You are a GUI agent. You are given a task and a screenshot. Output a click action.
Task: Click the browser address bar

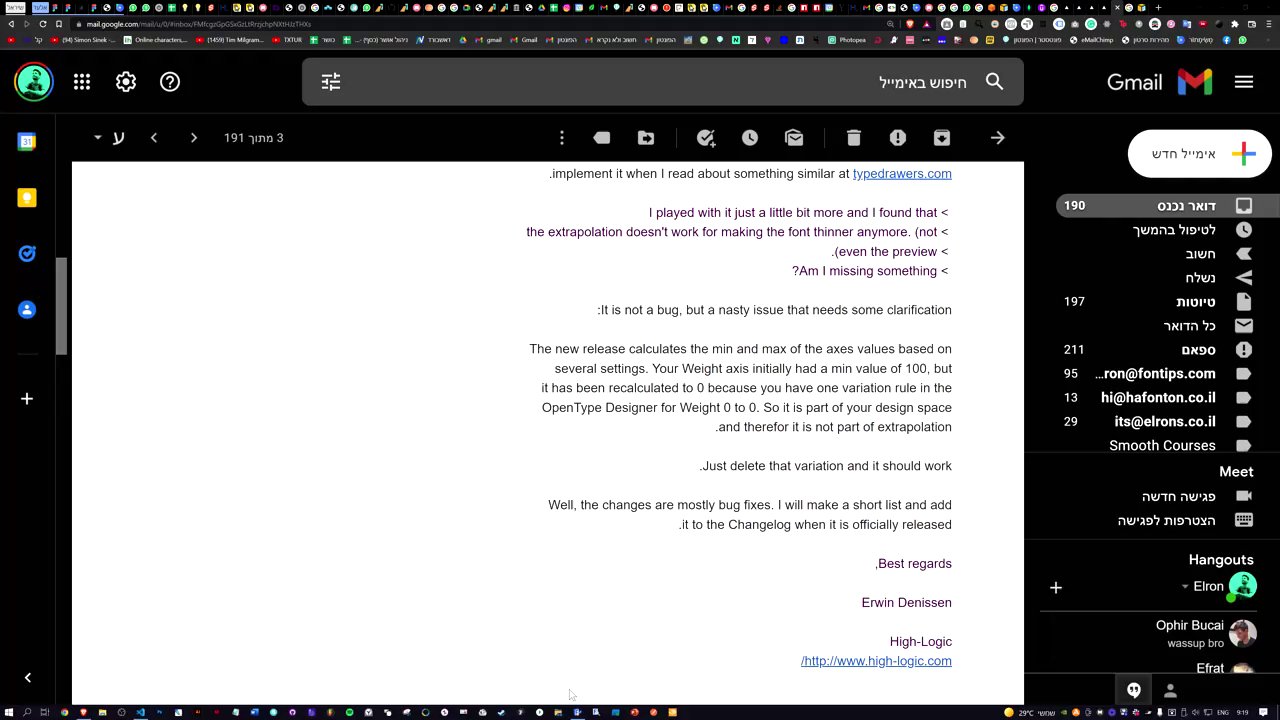pos(480,24)
